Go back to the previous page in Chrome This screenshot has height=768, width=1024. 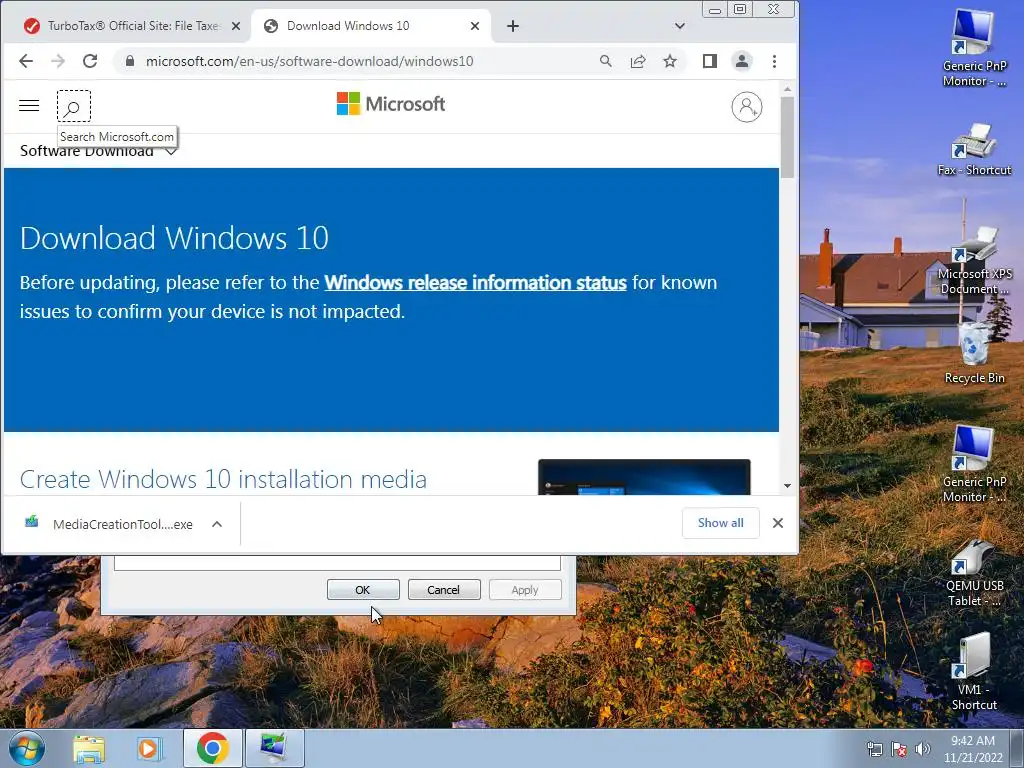point(26,61)
